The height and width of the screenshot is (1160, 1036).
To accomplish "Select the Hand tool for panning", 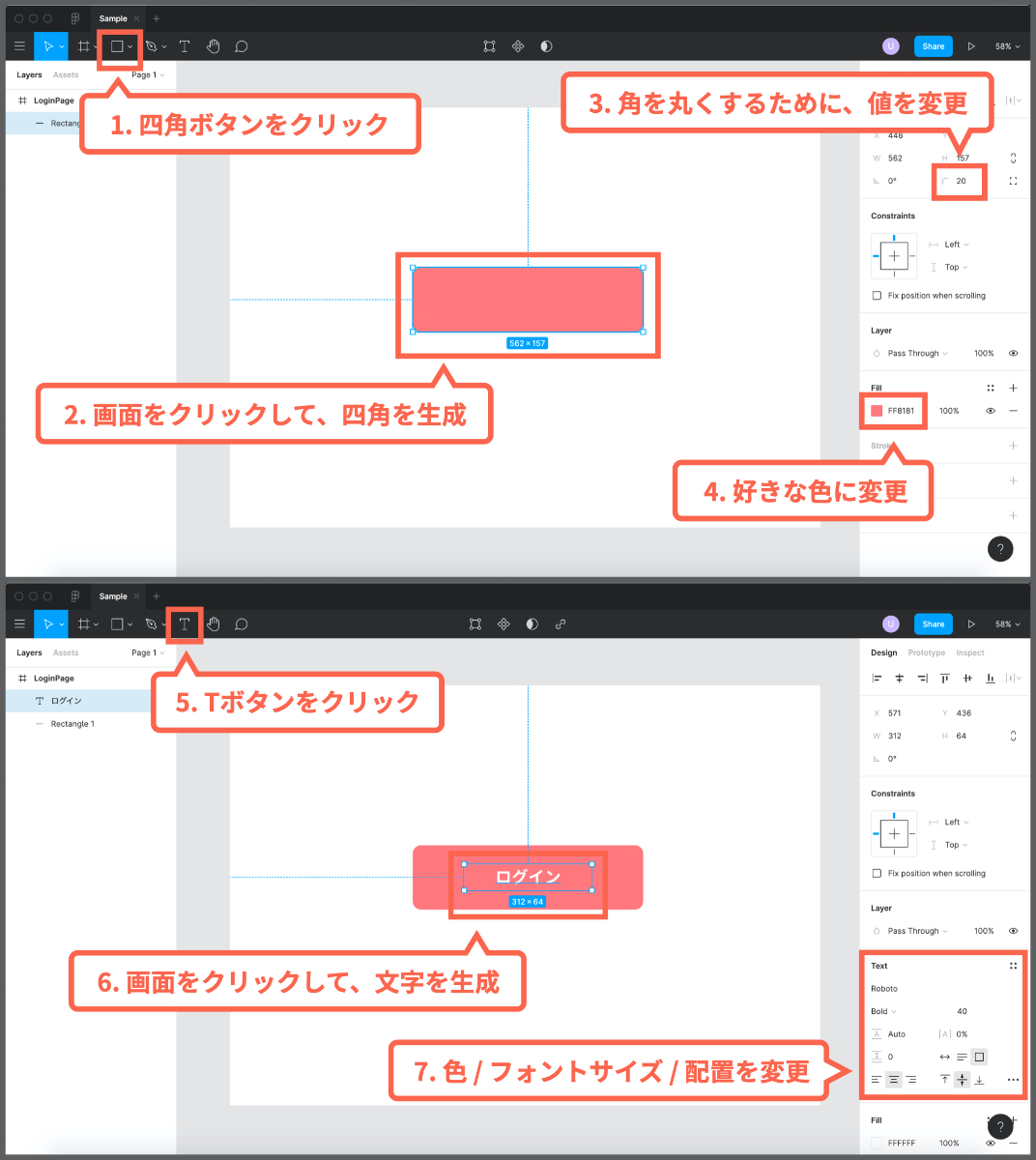I will 214,45.
